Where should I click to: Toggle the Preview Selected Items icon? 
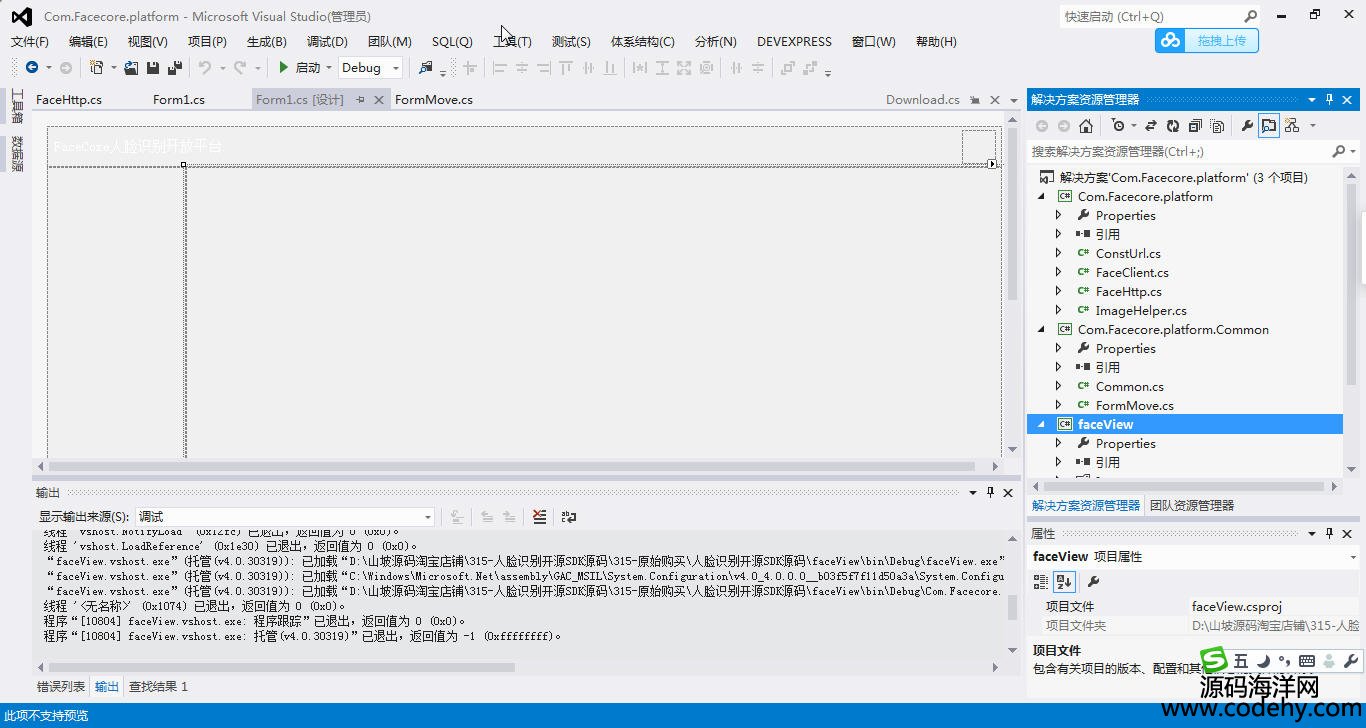pos(1269,125)
